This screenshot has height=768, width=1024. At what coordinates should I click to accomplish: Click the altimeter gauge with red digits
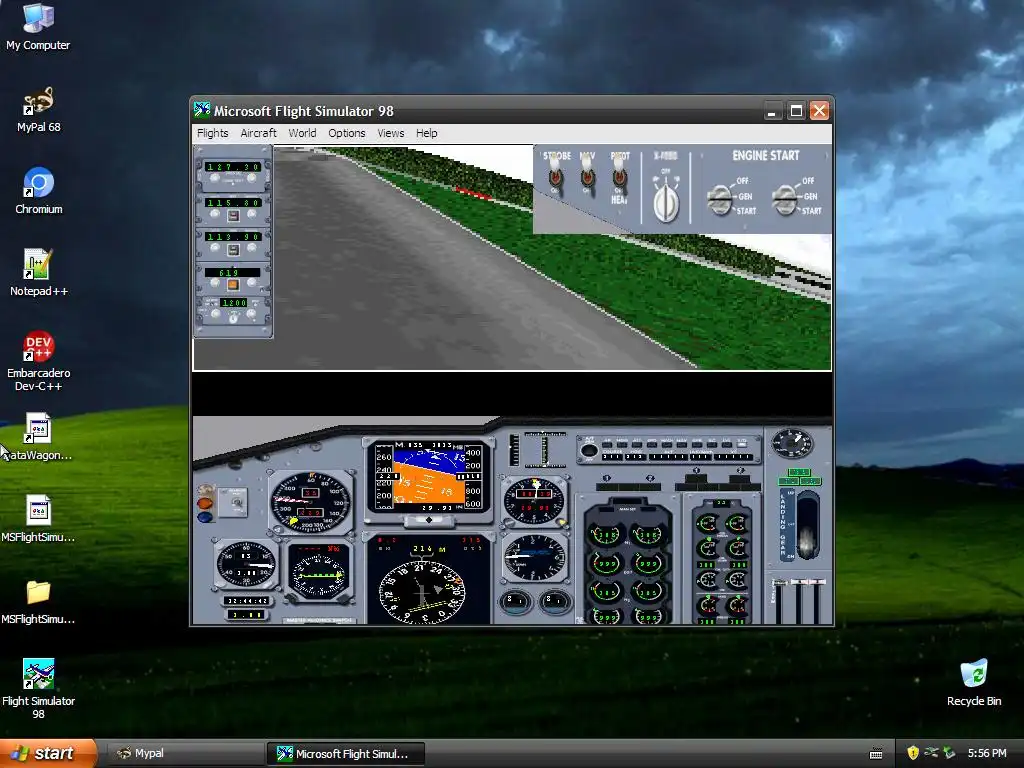point(534,501)
